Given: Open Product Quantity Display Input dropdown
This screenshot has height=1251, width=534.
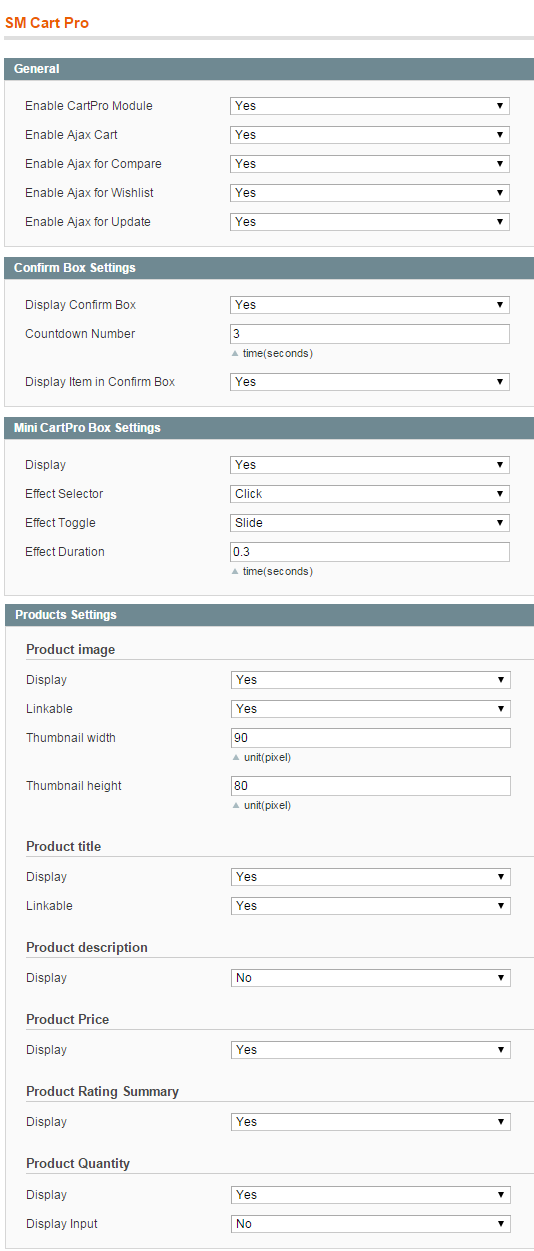Looking at the screenshot, I should point(371,1224).
